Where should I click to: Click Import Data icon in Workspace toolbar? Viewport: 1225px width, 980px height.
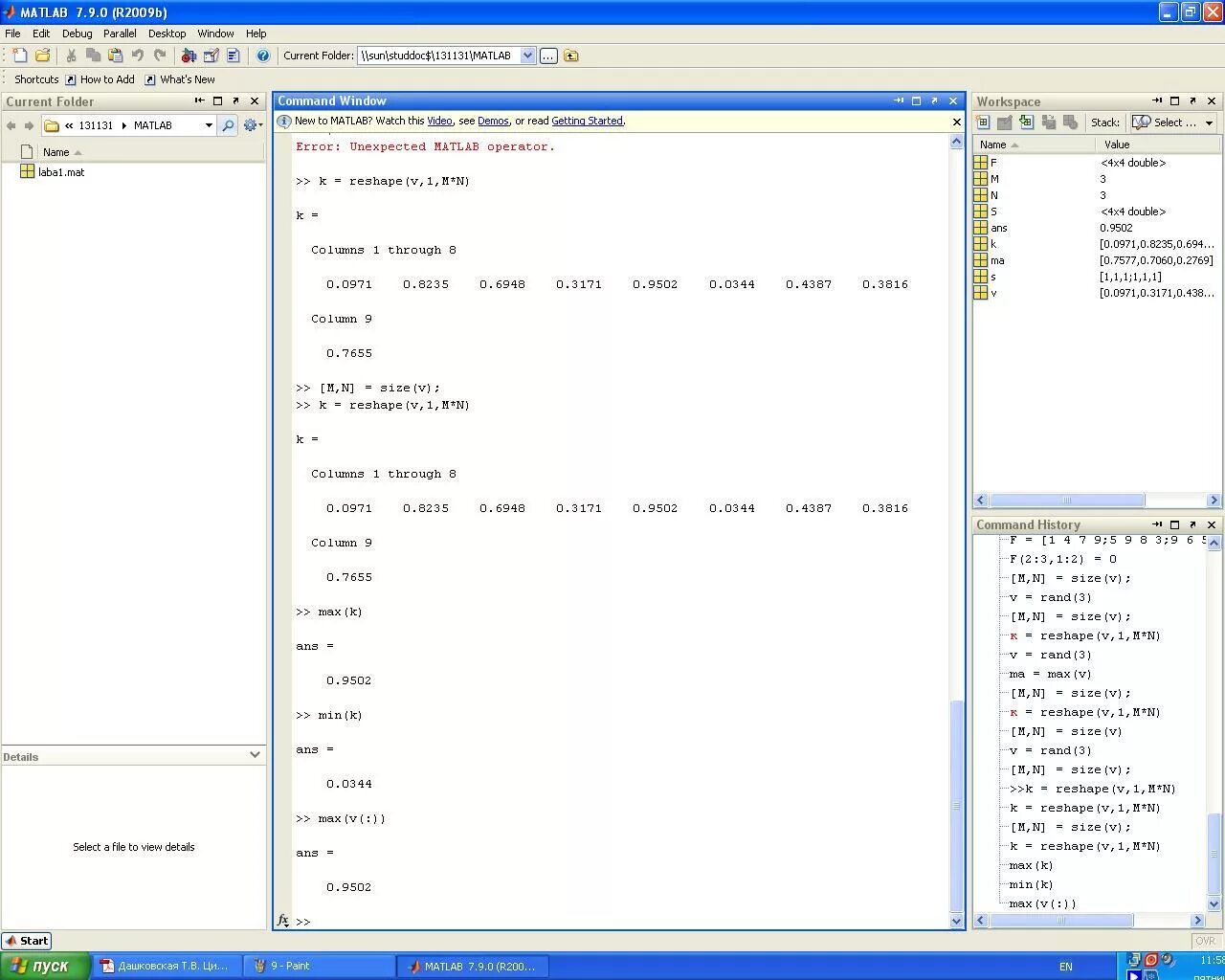click(x=1027, y=122)
